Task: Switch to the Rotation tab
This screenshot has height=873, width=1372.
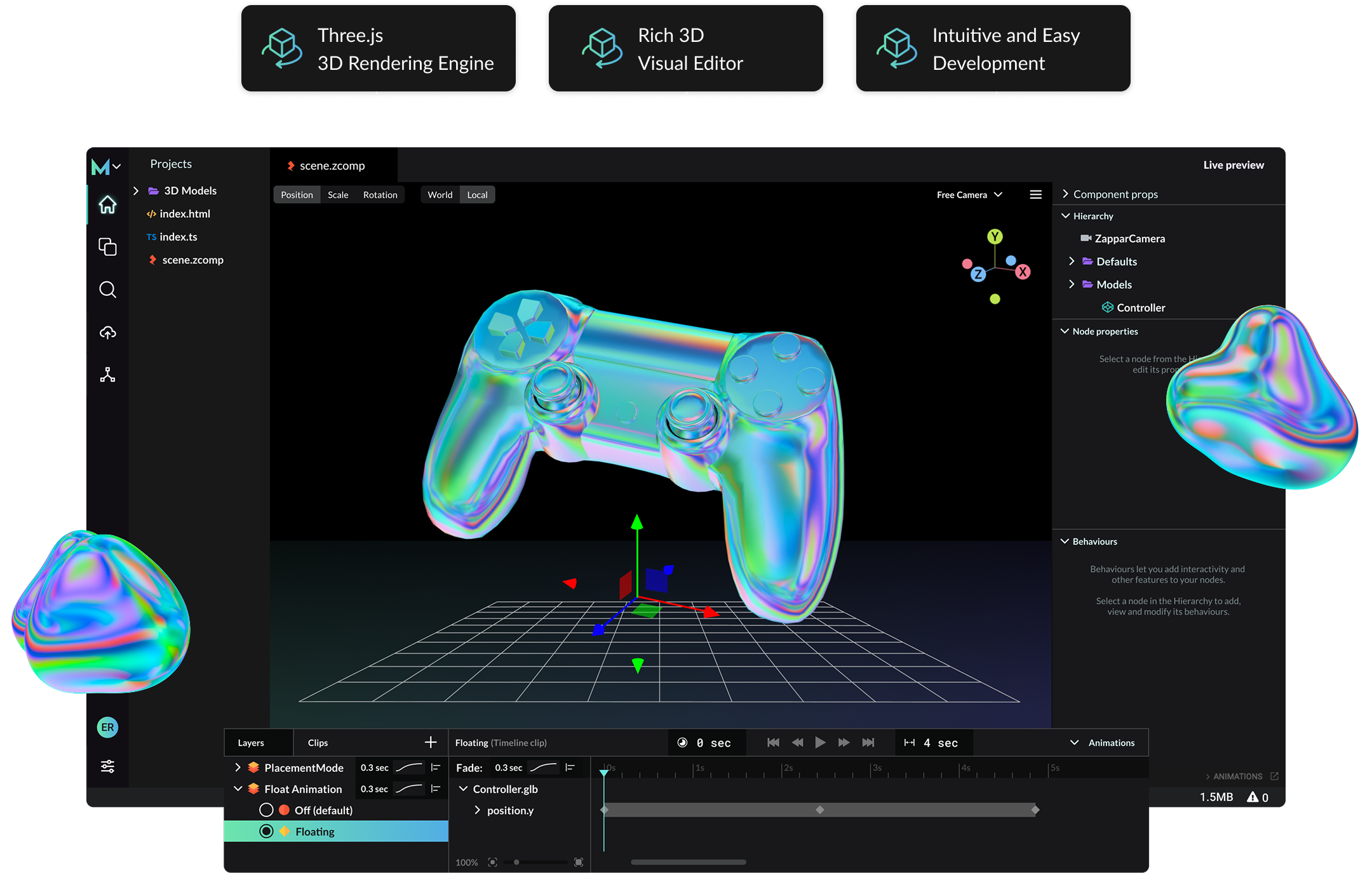Action: (380, 194)
